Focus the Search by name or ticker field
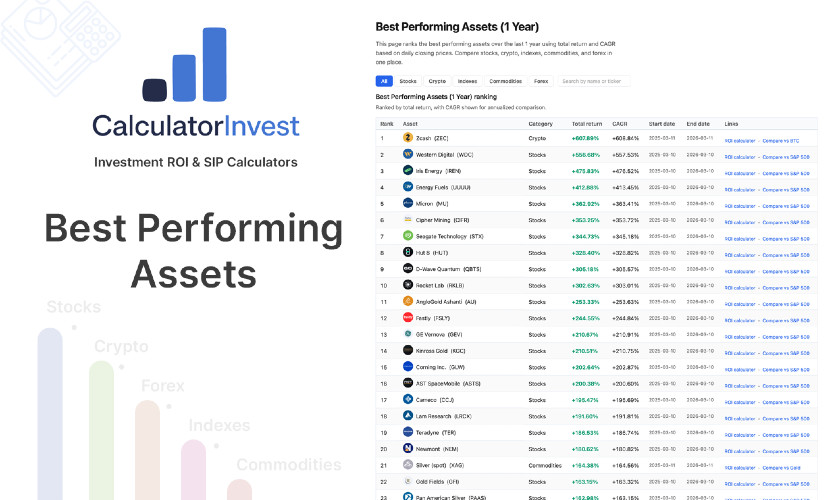The width and height of the screenshot is (836, 500). 593,81
